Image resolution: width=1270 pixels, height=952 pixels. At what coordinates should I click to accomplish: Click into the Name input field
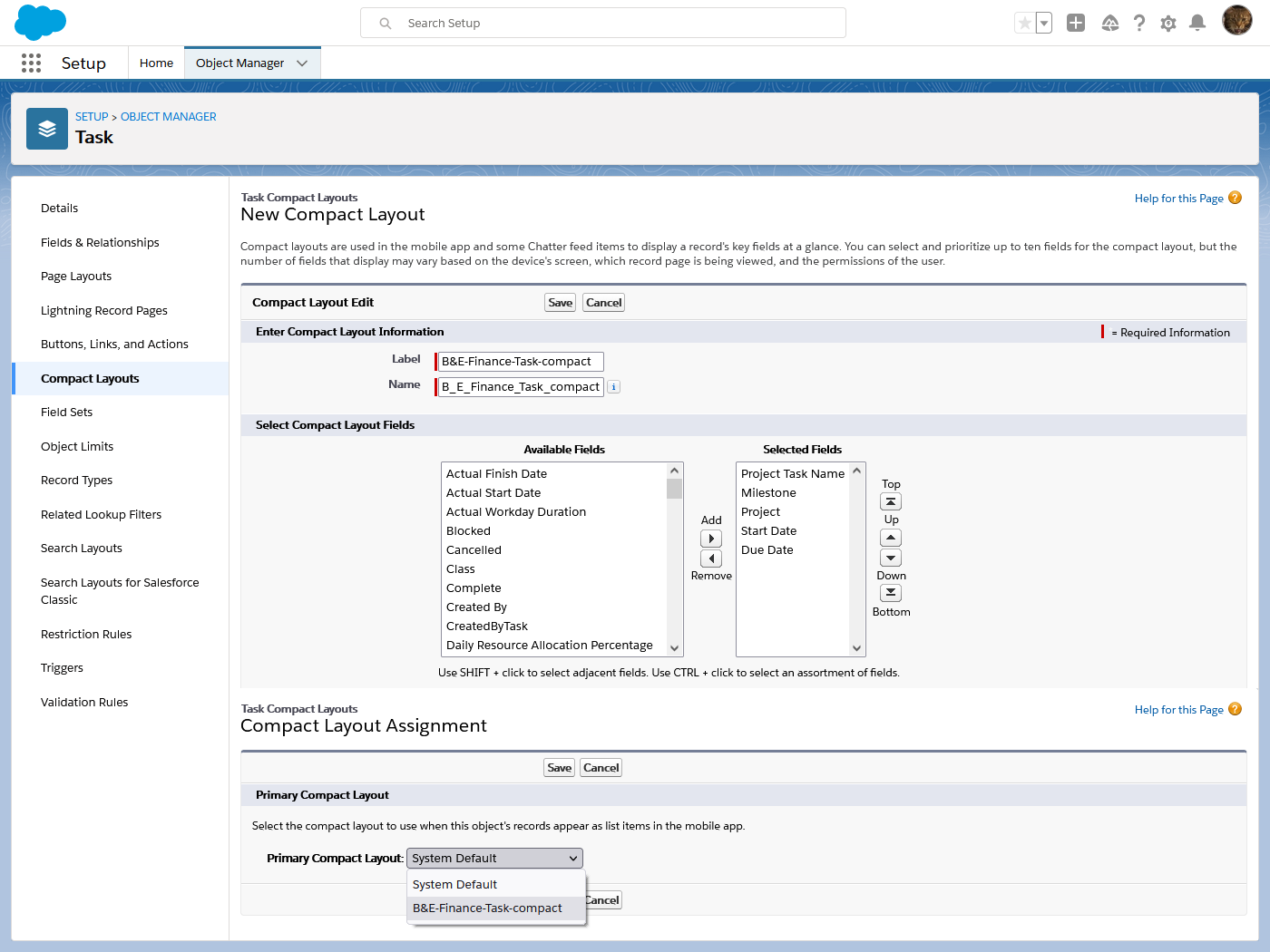pos(521,387)
